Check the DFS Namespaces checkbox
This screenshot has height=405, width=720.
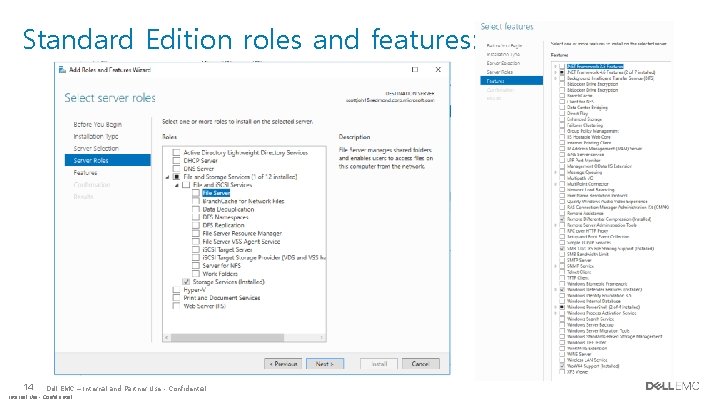196,217
